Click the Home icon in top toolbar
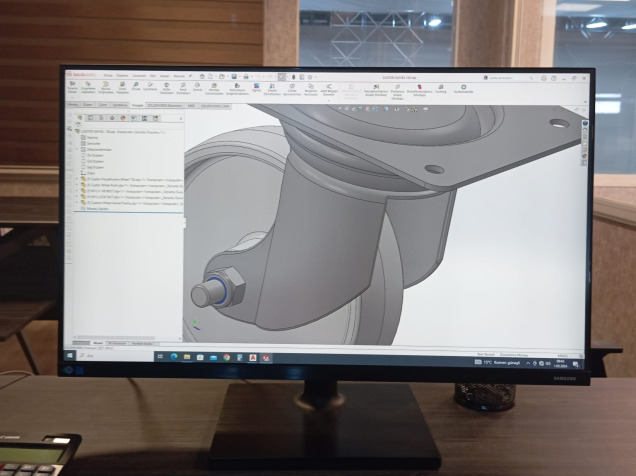This screenshot has width=636, height=476. click(x=201, y=76)
